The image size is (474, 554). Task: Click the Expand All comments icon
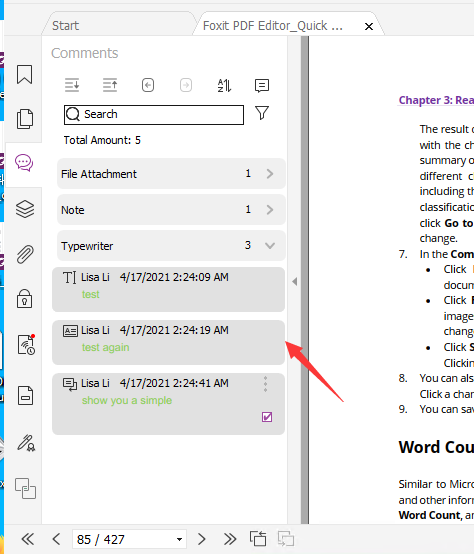pyautogui.click(x=72, y=85)
